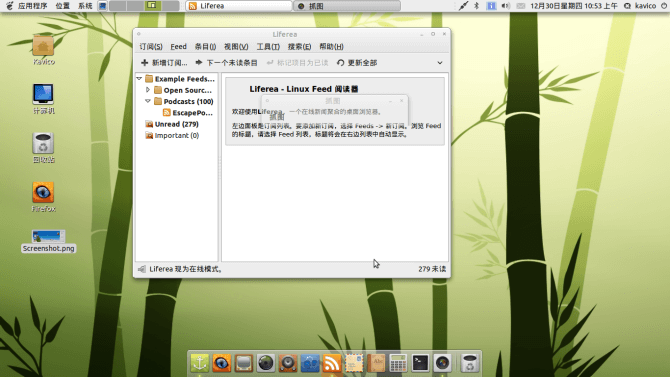
Task: Click the dark camera lens icon in dock
Action: pos(266,363)
